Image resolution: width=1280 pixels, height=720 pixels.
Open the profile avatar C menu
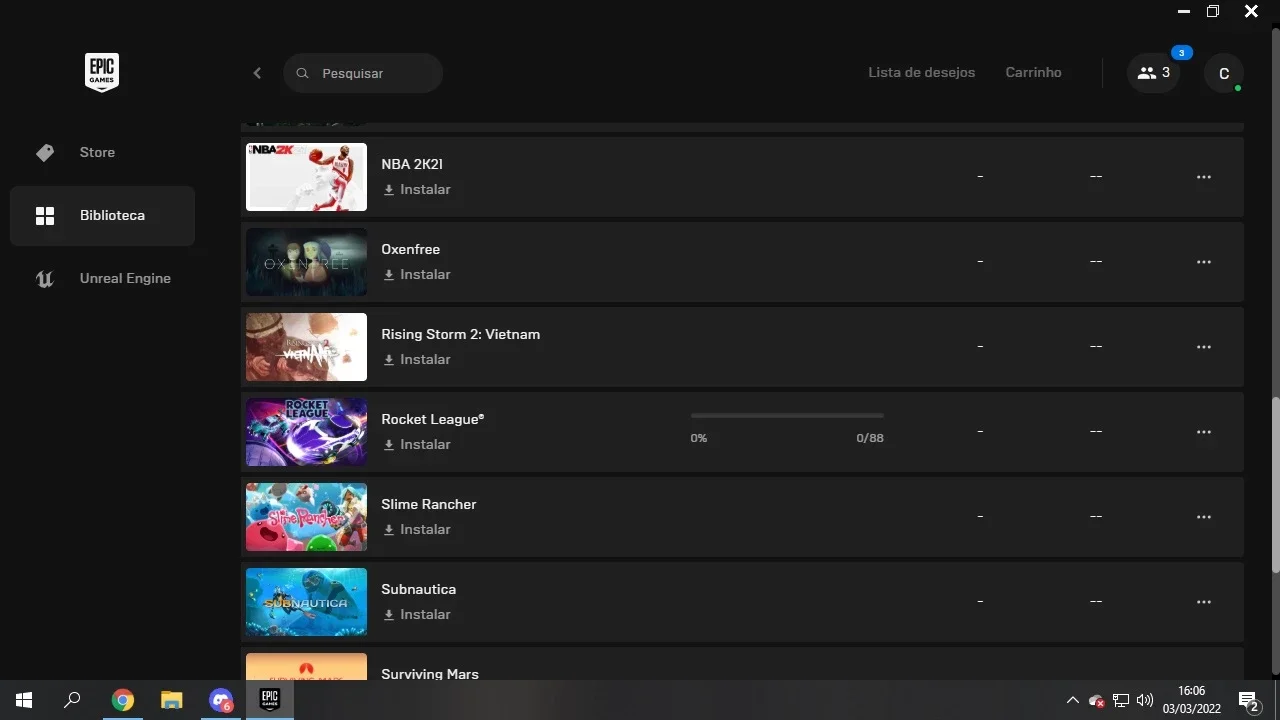pos(1224,74)
